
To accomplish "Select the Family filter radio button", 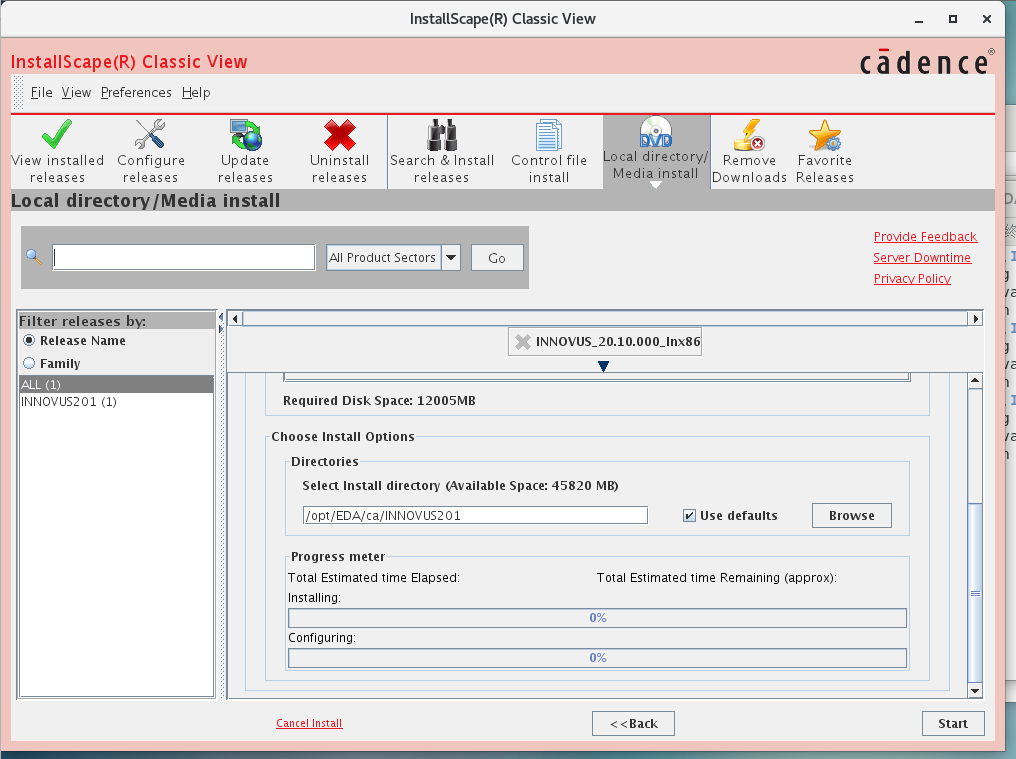I will [29, 364].
